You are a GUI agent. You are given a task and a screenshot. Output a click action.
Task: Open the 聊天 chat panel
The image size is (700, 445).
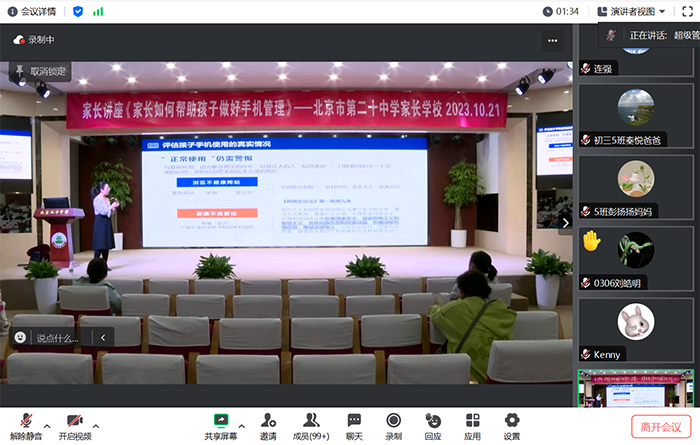pos(354,426)
